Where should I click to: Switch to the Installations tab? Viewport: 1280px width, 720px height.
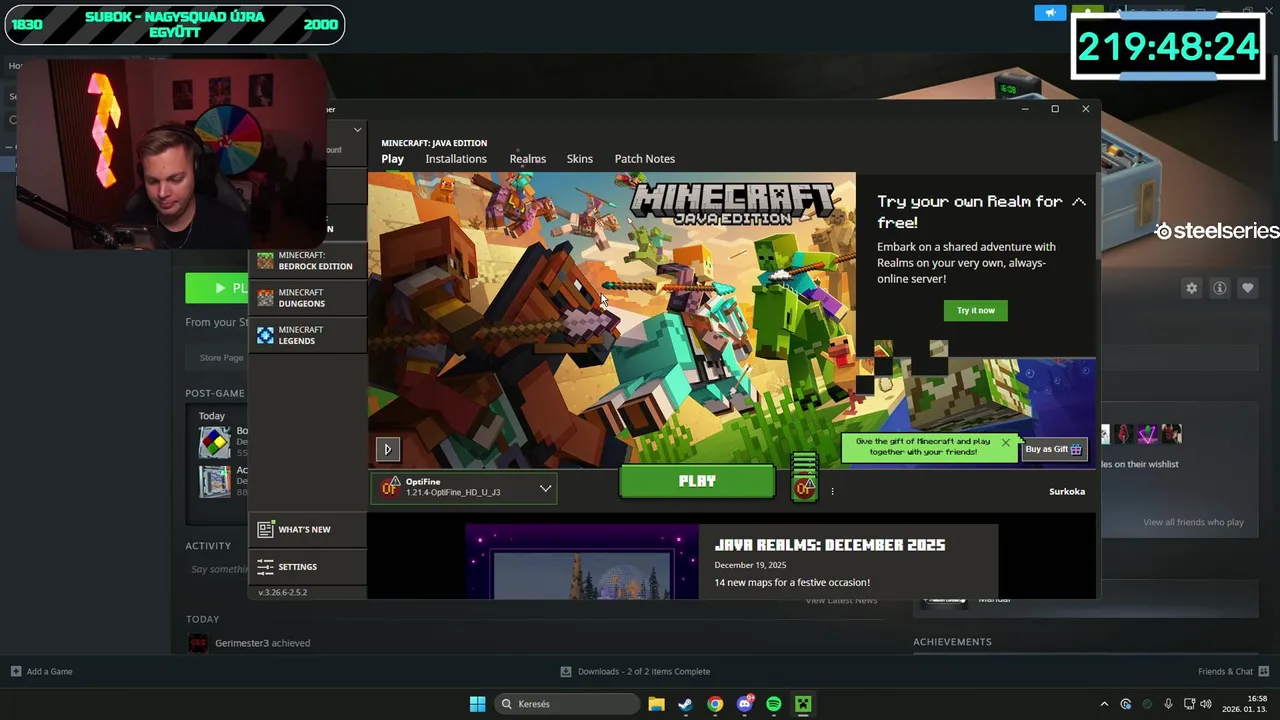(456, 159)
